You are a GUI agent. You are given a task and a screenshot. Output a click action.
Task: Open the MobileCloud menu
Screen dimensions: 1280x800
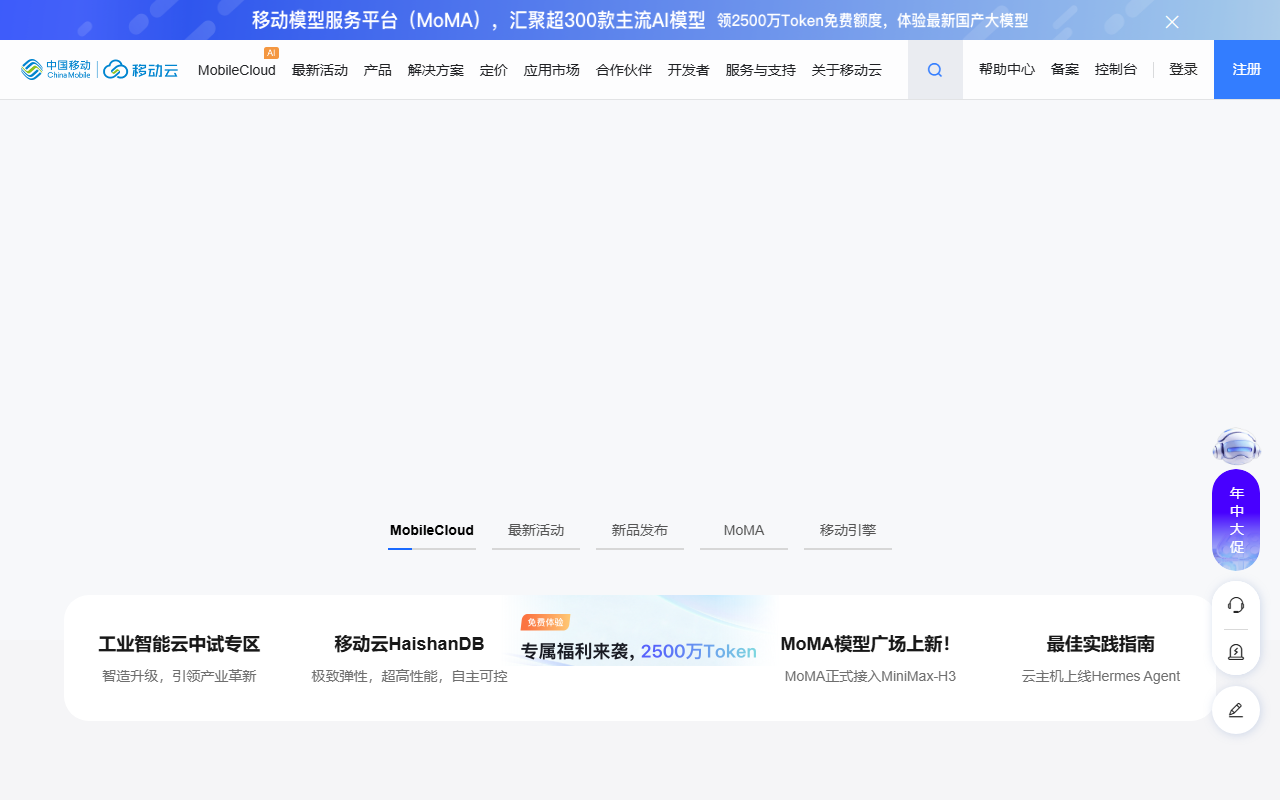[x=237, y=70]
